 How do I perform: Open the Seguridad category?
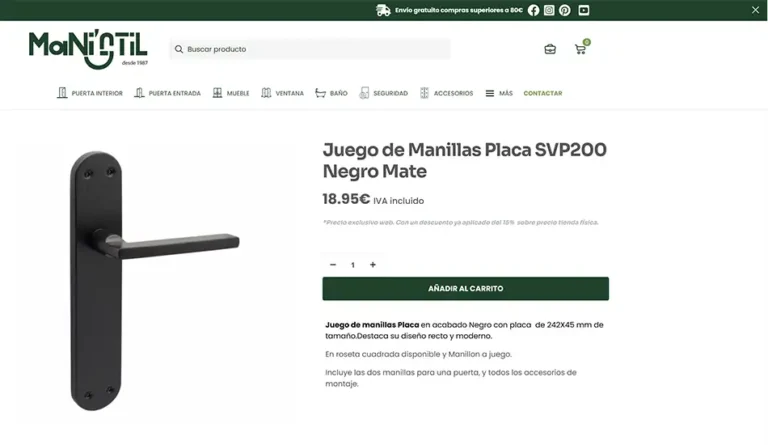[384, 93]
